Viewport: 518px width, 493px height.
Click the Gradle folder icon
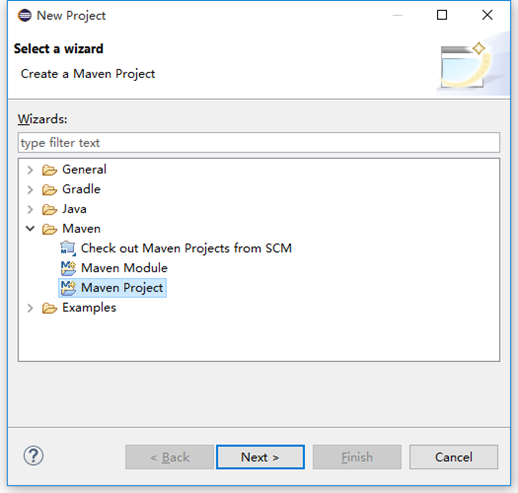pos(49,190)
